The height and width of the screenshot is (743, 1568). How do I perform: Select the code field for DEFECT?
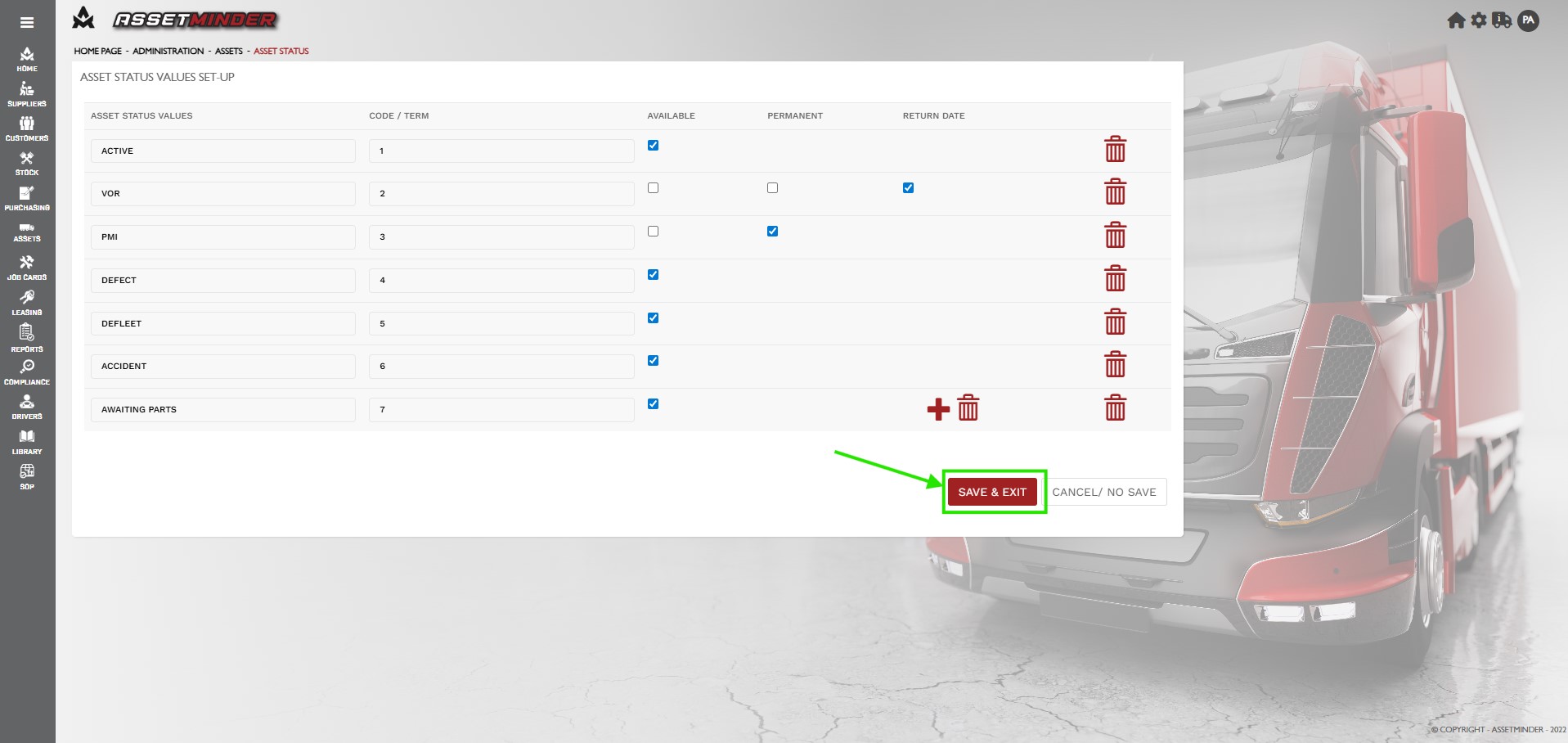point(501,280)
